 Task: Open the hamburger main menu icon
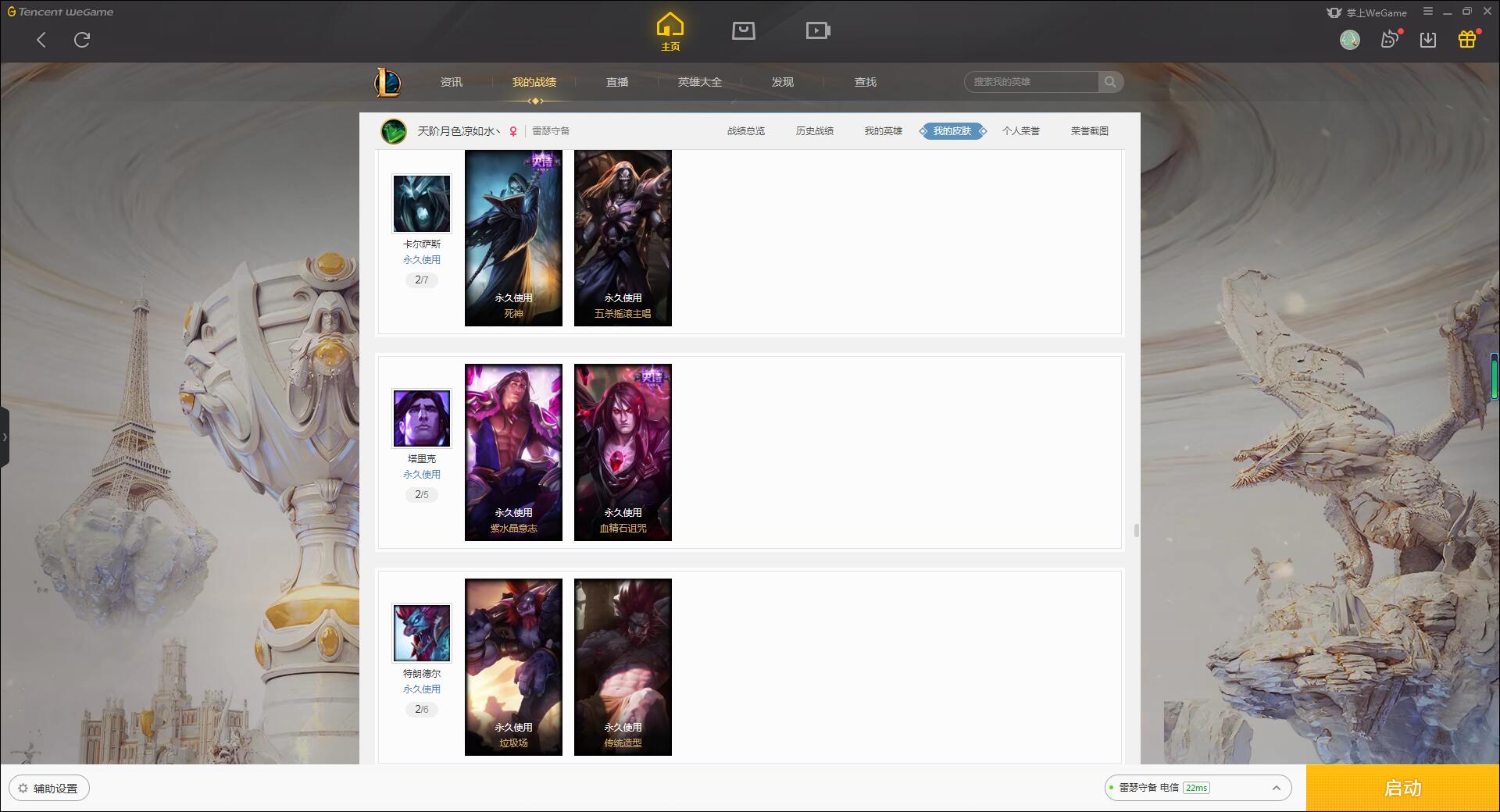1428,12
